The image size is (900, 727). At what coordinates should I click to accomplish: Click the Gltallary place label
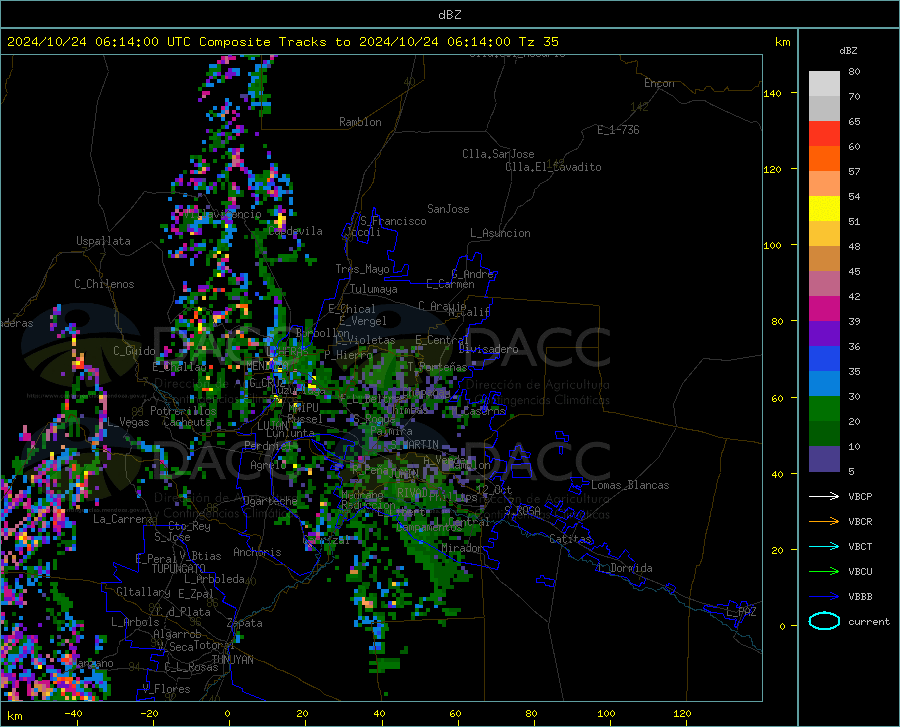(x=143, y=592)
